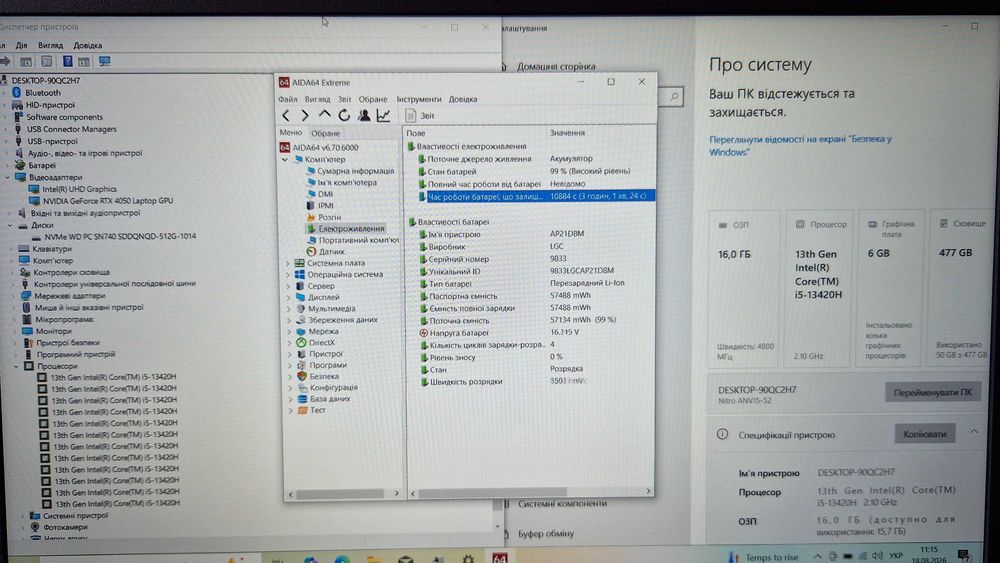Open Домашня сторінка in Settings

(x=555, y=66)
